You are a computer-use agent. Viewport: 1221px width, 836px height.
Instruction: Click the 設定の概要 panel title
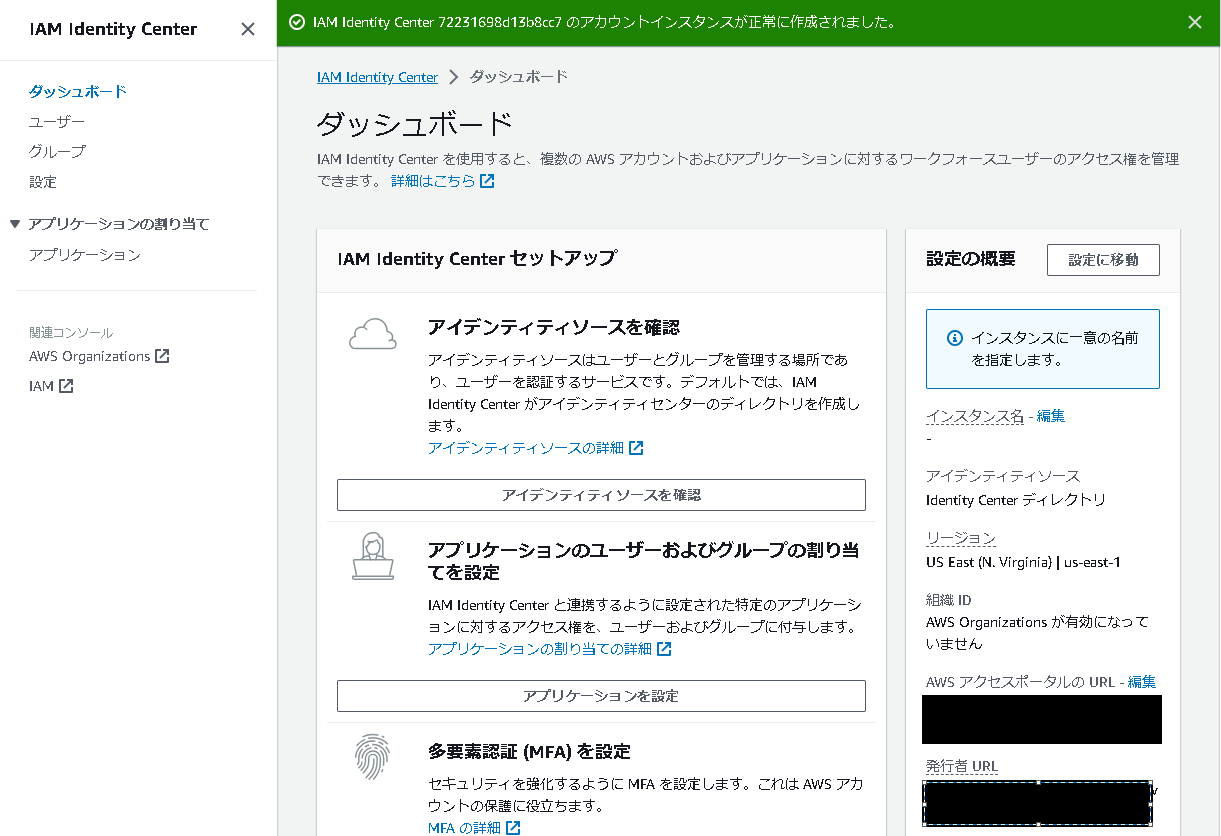970,259
